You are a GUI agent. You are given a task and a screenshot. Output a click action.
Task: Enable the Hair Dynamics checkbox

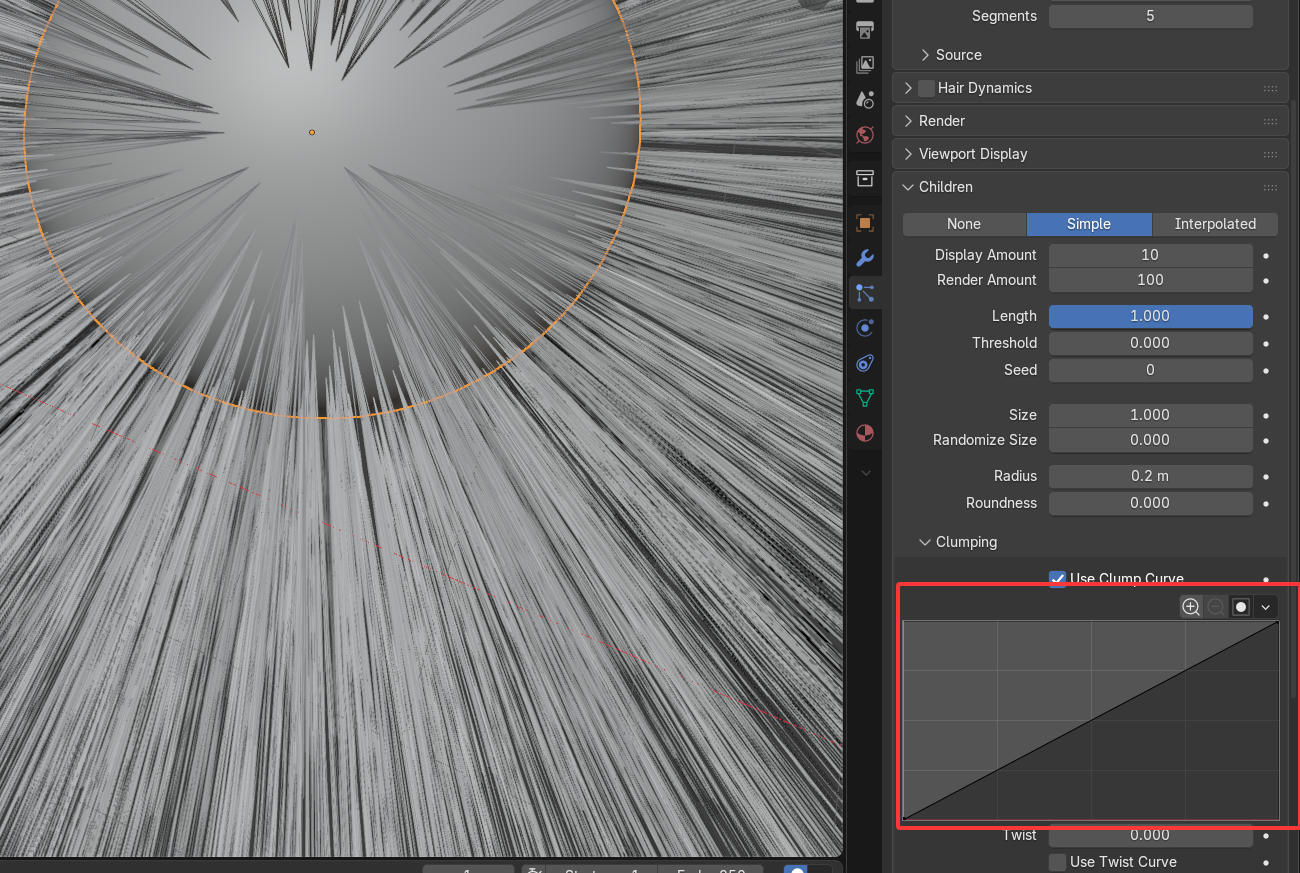tap(926, 88)
